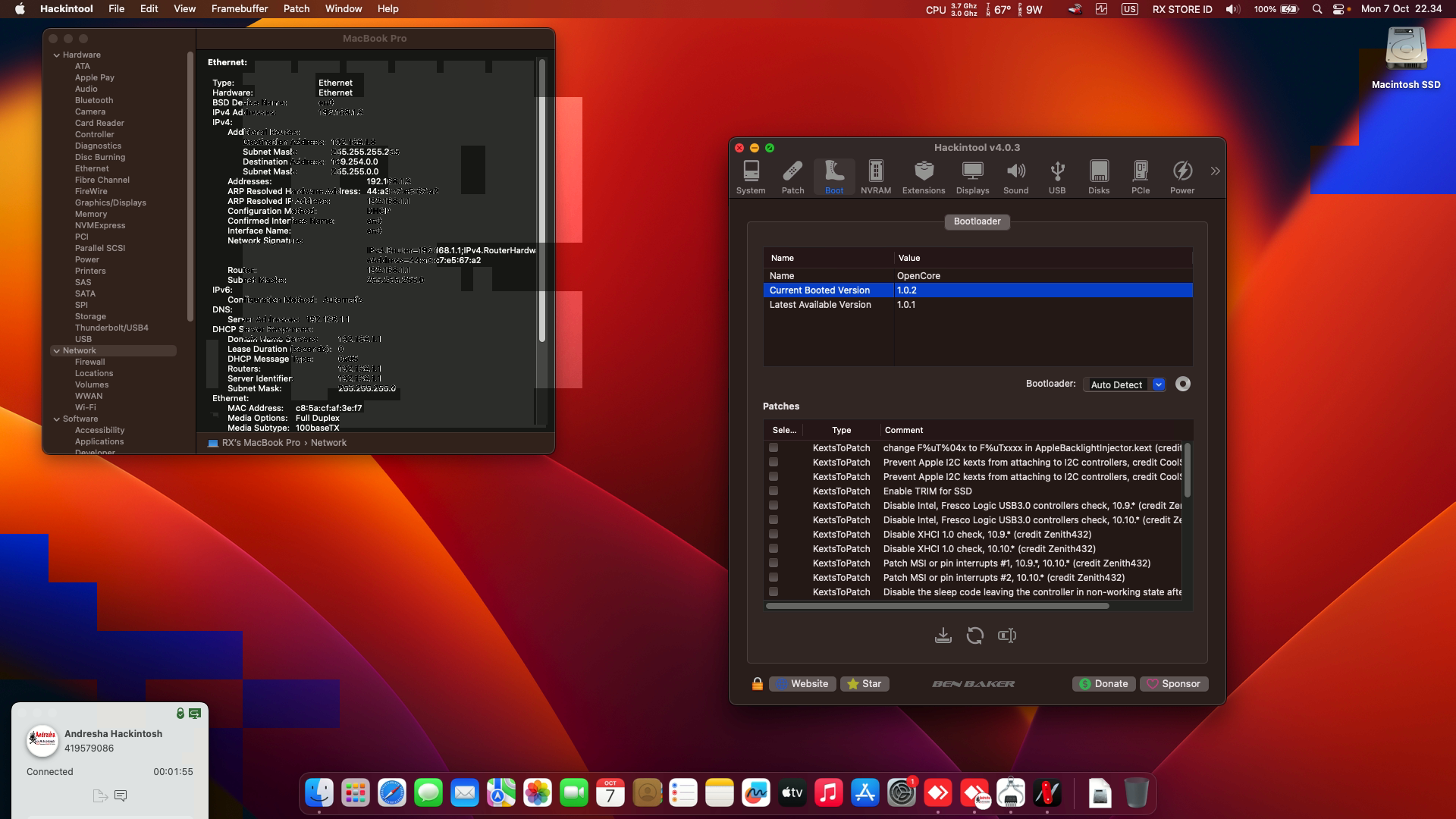Select Bluetooth in System Information sidebar

point(94,101)
